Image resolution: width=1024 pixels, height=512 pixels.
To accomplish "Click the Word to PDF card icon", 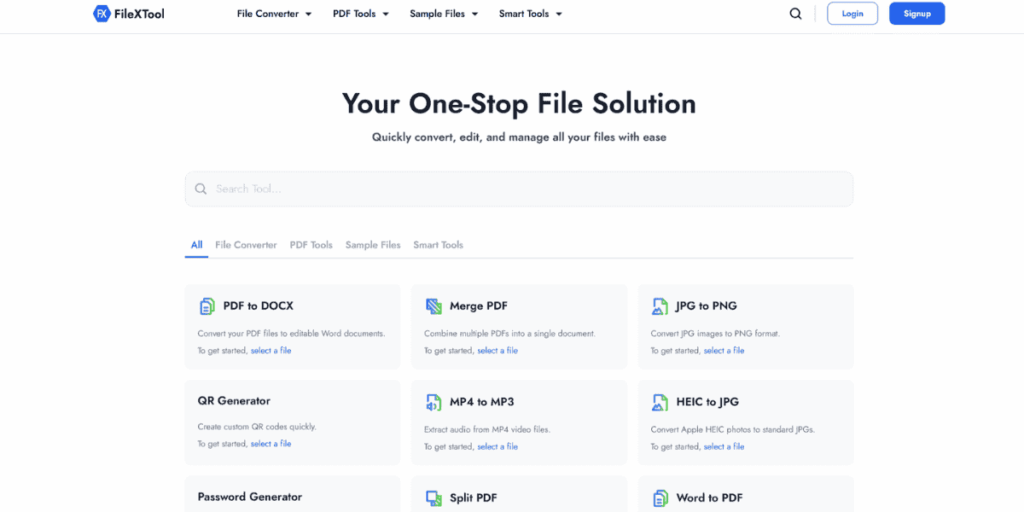I will 660,498.
